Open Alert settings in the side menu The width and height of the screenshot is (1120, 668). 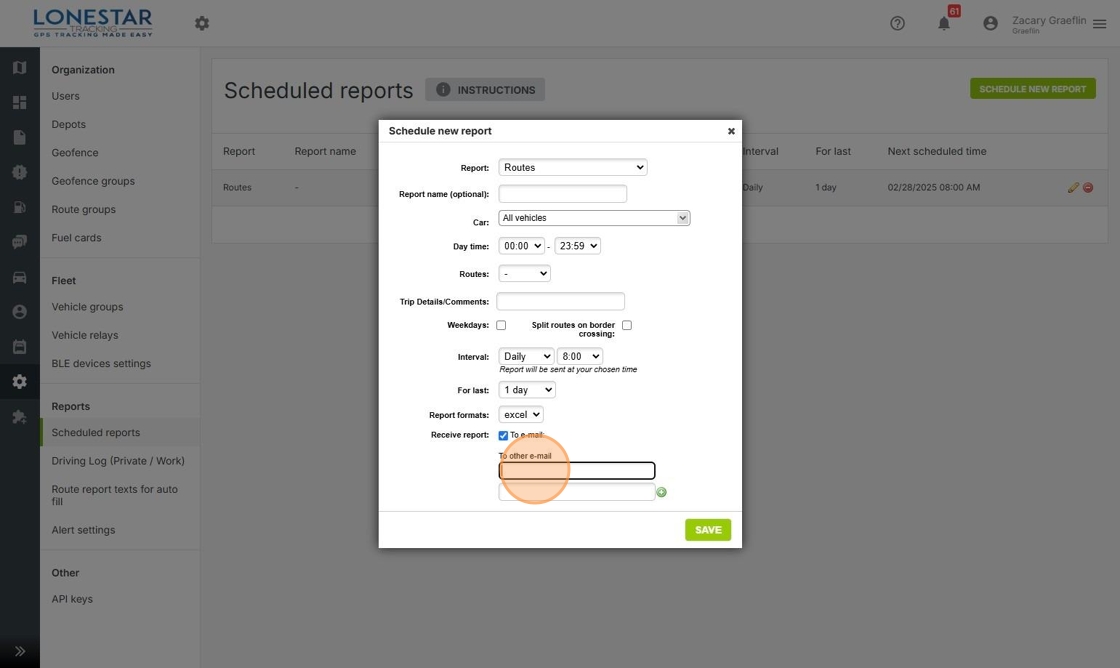point(83,530)
